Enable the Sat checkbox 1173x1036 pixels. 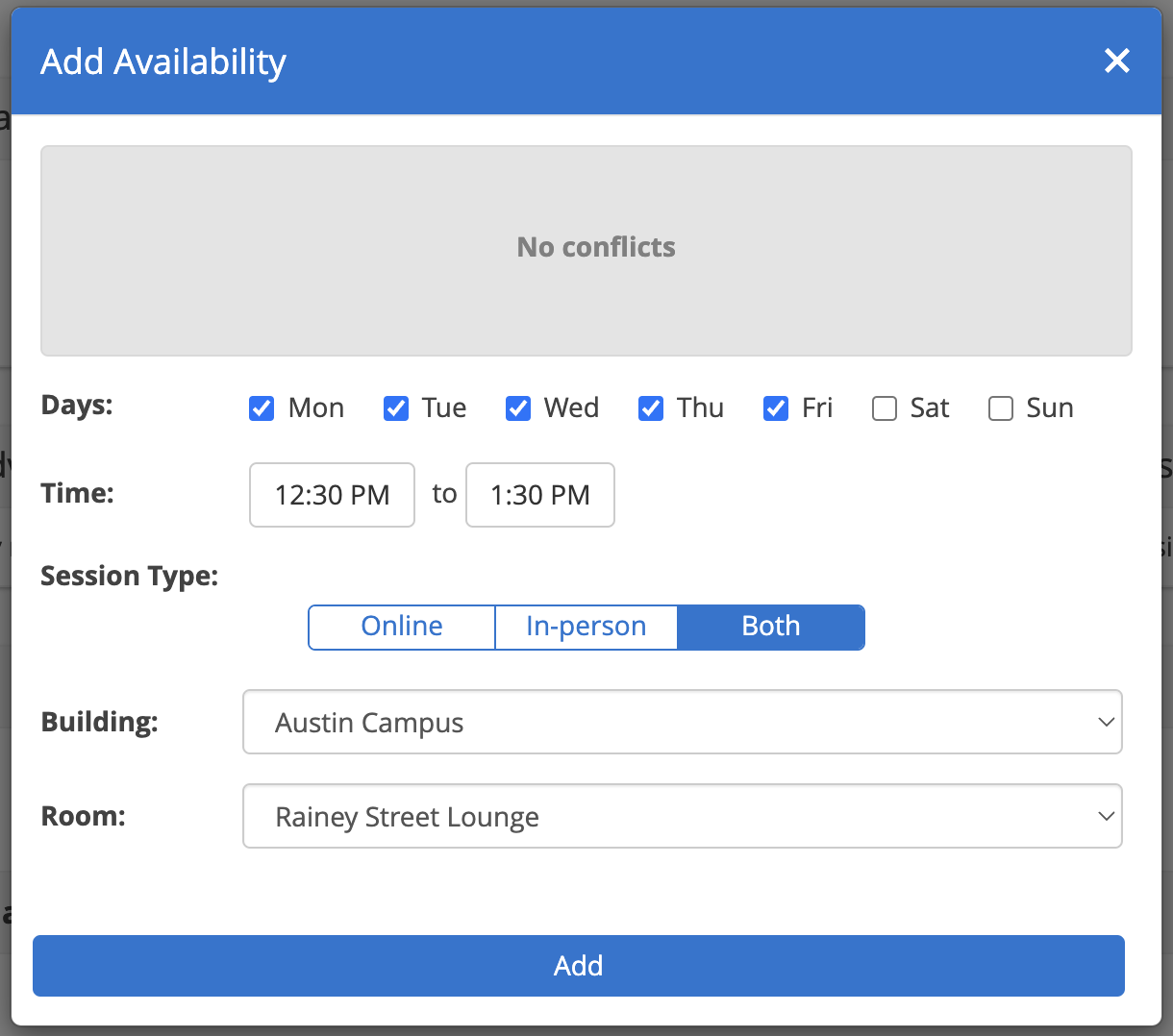885,408
